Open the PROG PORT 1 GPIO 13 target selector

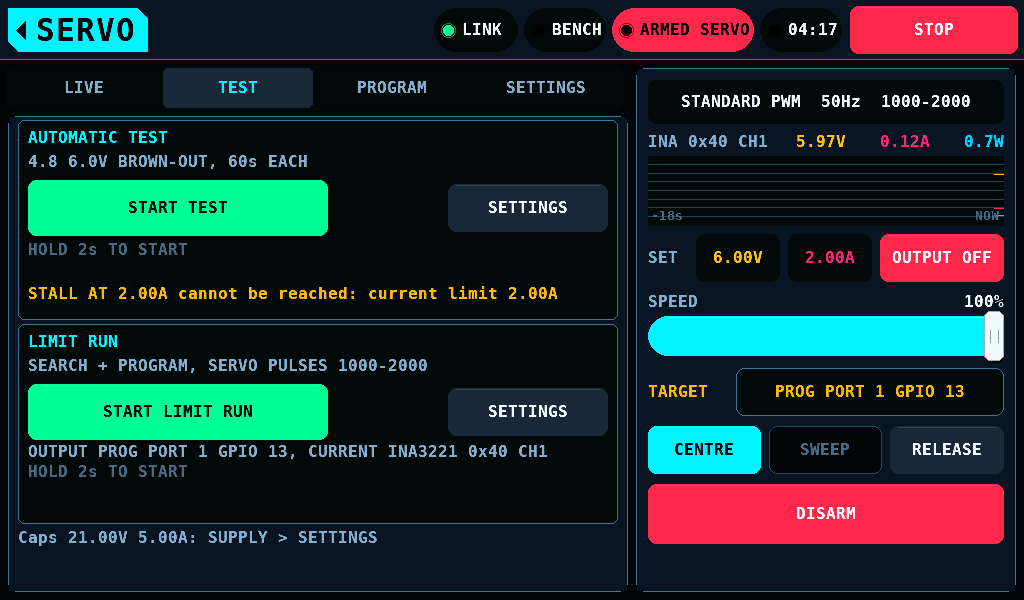870,392
